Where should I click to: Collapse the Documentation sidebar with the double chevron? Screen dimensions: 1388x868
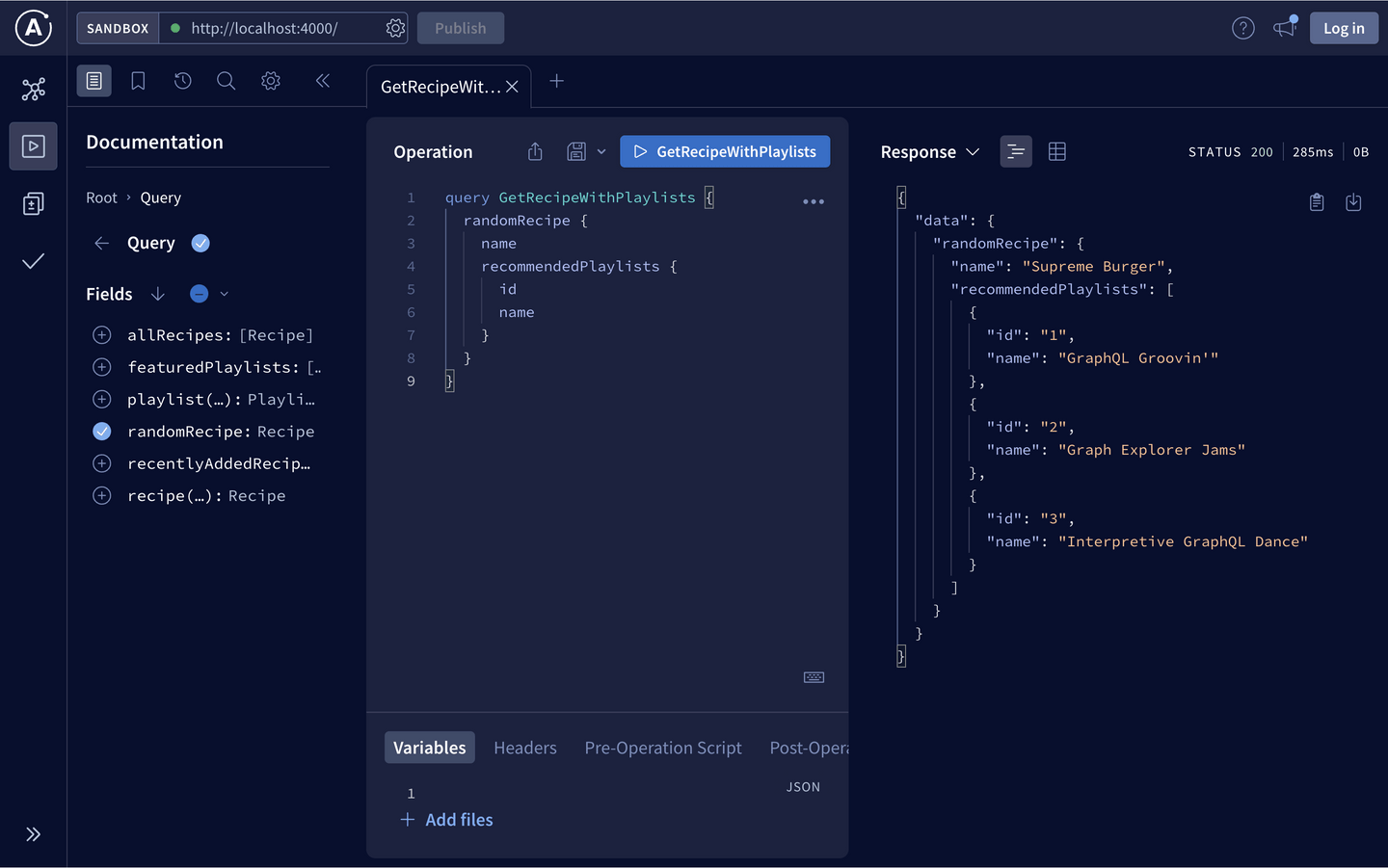pos(322,81)
